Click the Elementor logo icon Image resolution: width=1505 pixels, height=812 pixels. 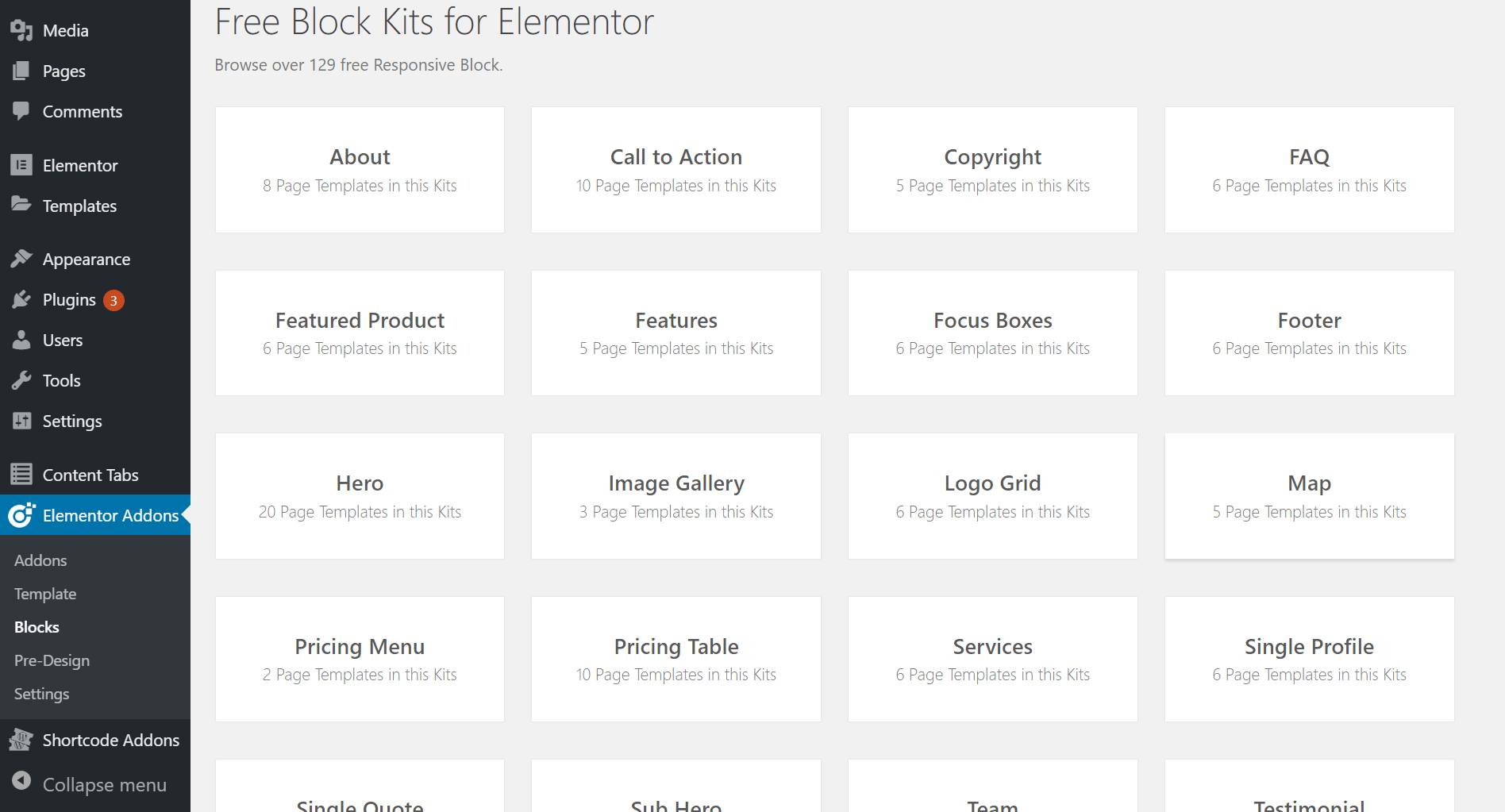pyautogui.click(x=21, y=165)
